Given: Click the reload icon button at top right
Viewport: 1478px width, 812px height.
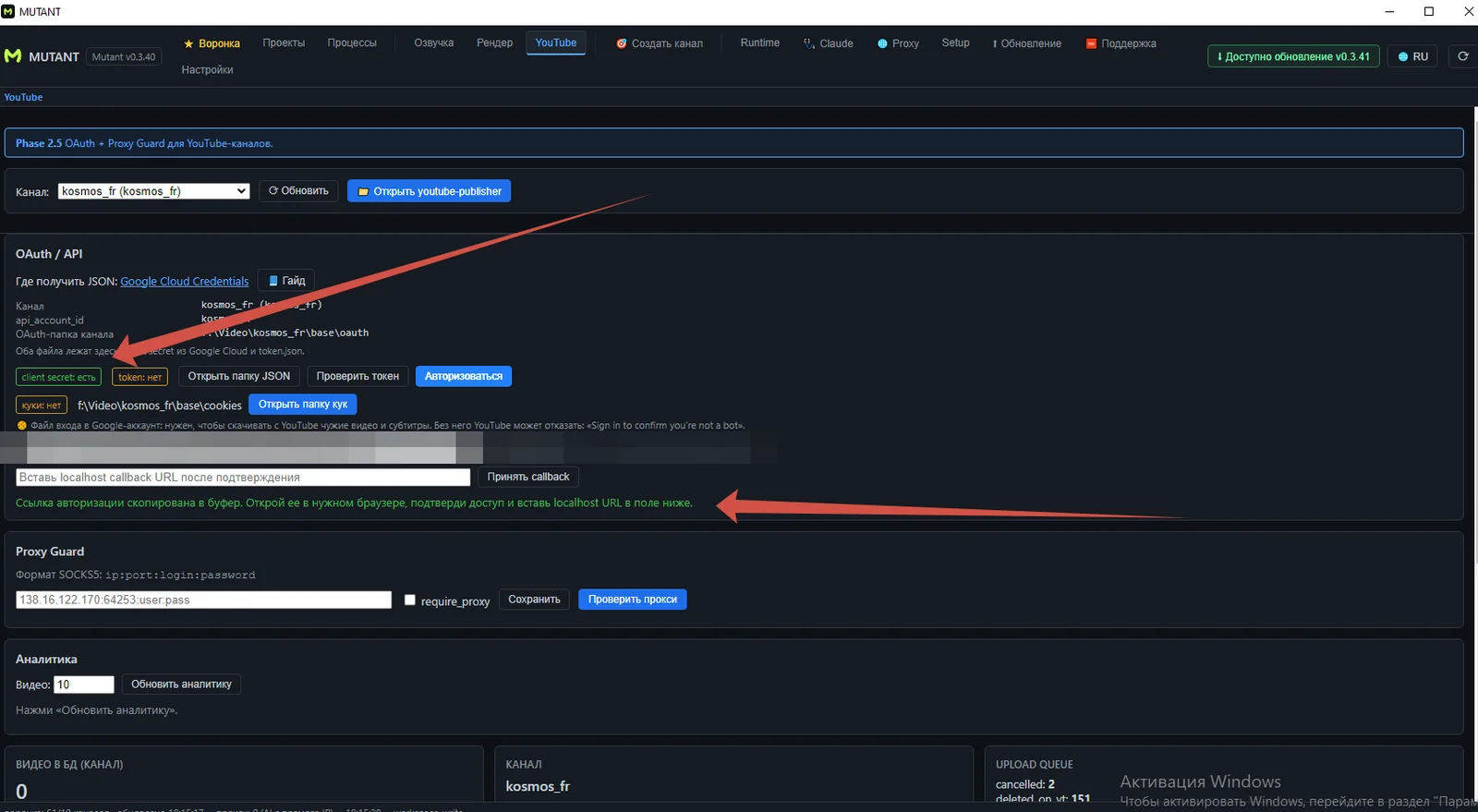Looking at the screenshot, I should click(x=1463, y=56).
